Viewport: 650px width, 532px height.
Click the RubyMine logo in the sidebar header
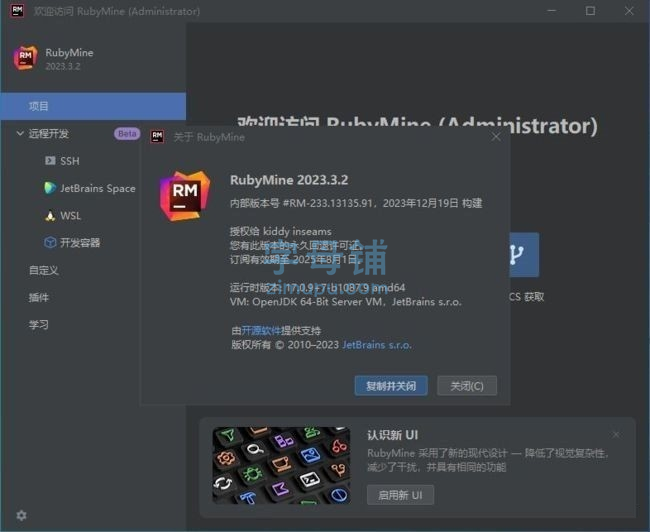(x=25, y=58)
